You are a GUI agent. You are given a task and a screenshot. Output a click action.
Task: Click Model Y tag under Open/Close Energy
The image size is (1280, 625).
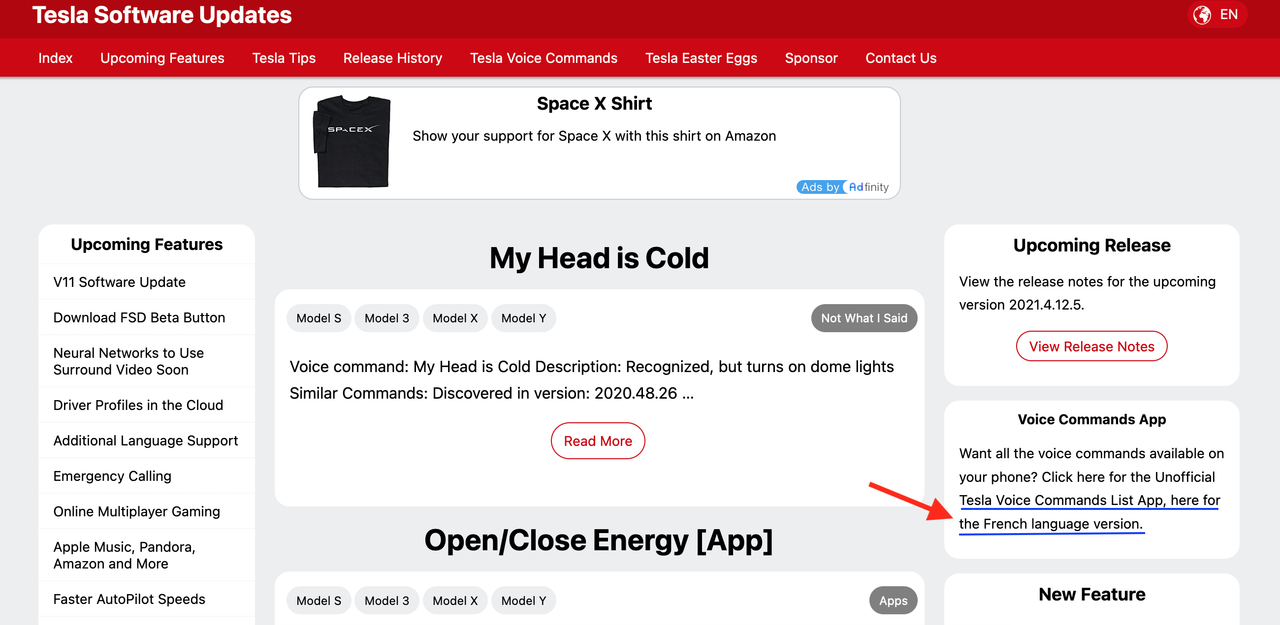pyautogui.click(x=524, y=600)
